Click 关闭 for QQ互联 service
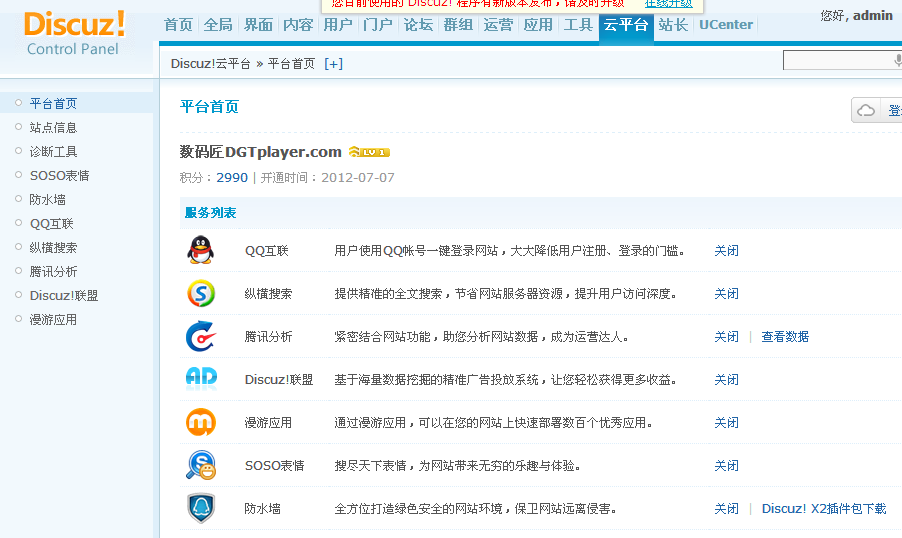The width and height of the screenshot is (902, 538). [726, 250]
